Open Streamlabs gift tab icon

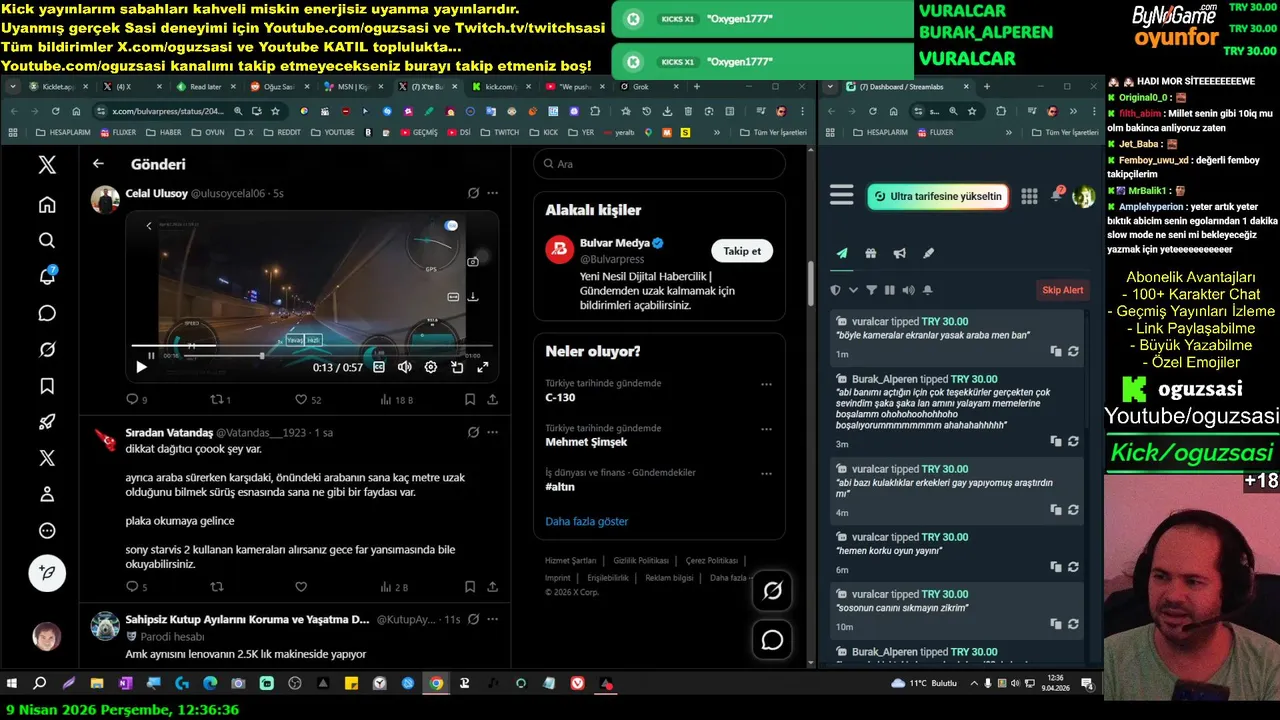[871, 254]
